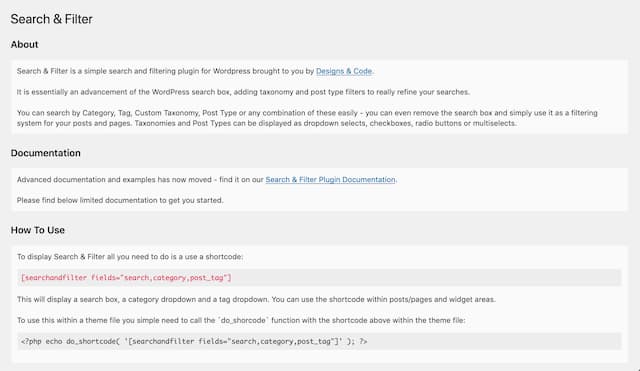Click 'This will display a search box' sentence
Screen dimensions: 640x371
[256, 300]
